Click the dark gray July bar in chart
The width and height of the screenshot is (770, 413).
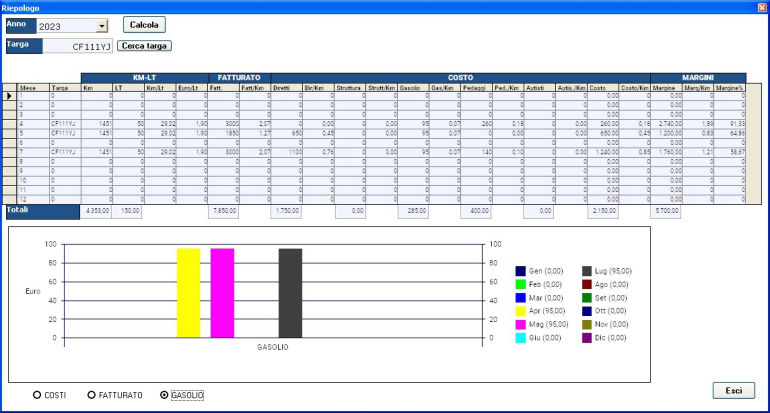(290, 292)
